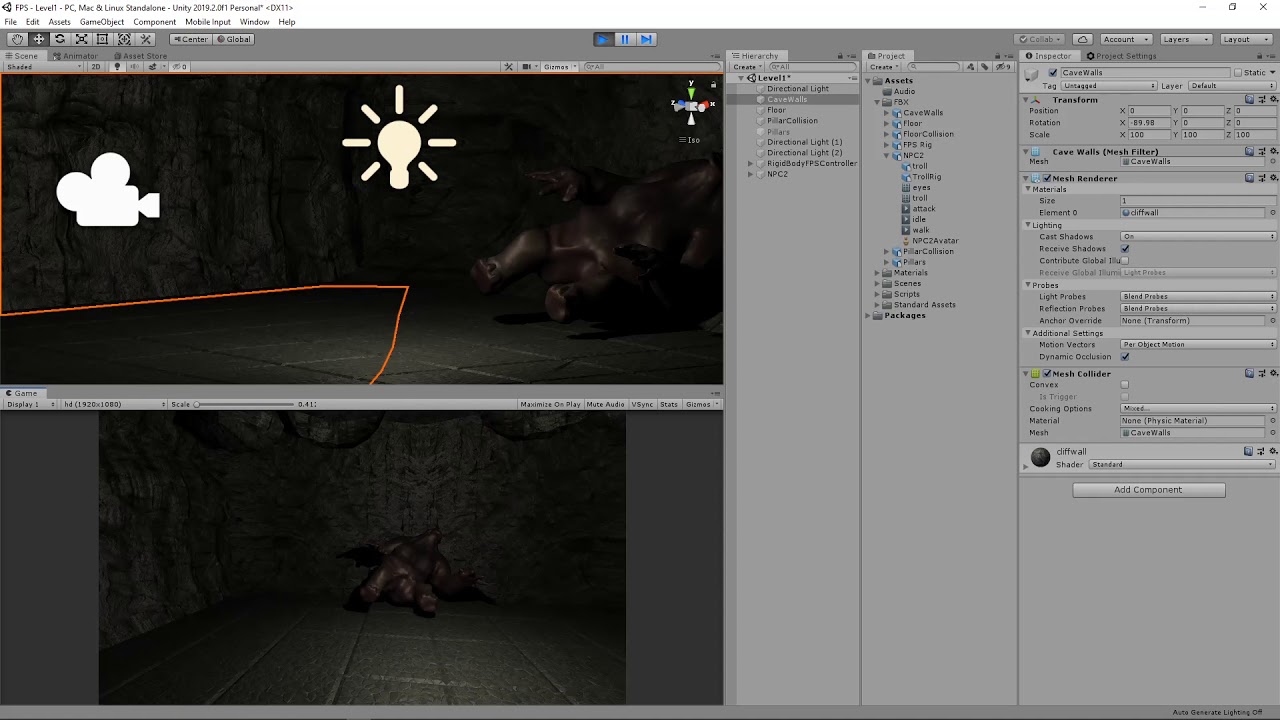Toggle Contribute Global Illumination checkbox

coord(1125,261)
